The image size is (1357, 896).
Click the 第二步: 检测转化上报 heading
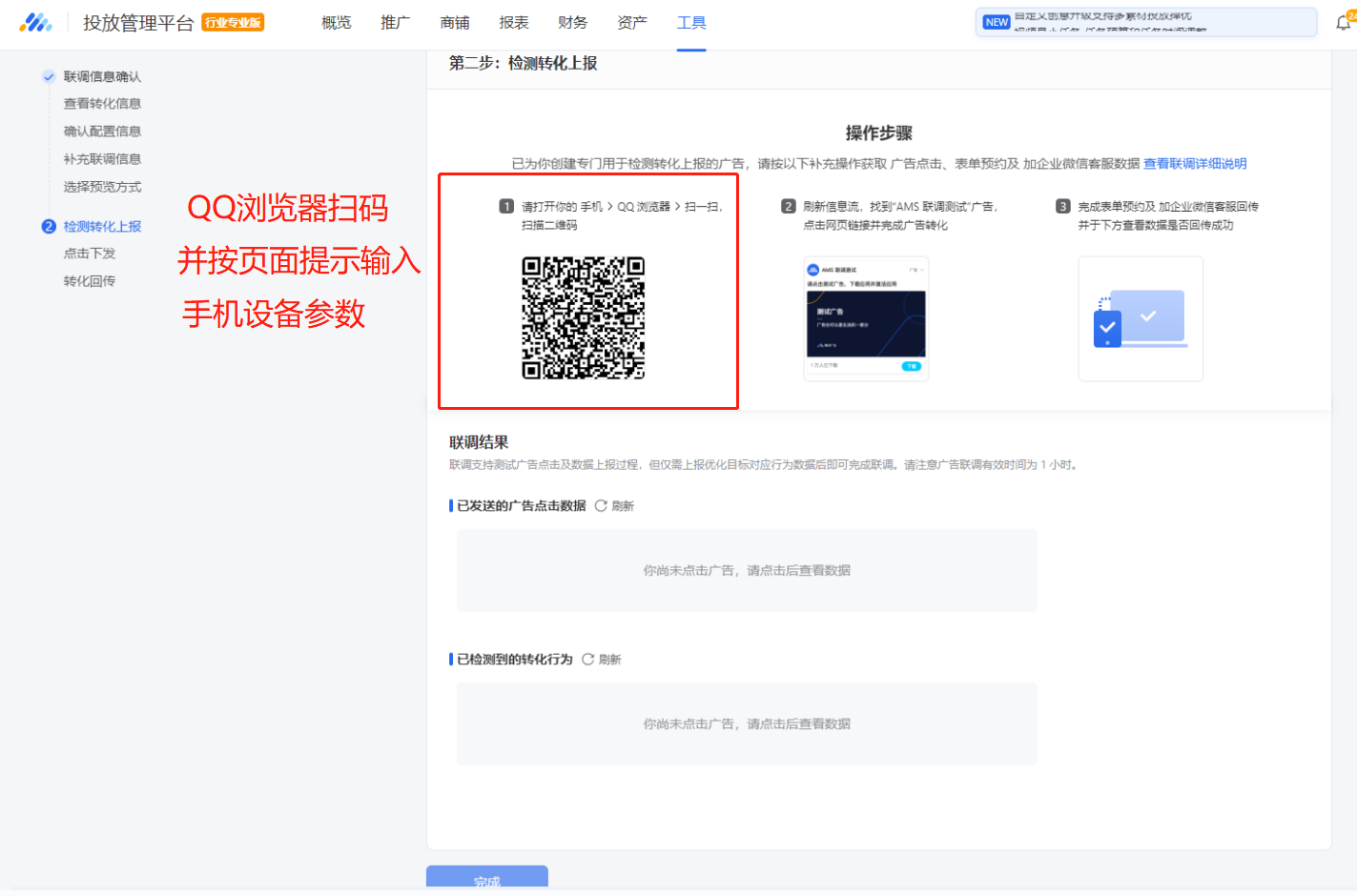(x=523, y=63)
